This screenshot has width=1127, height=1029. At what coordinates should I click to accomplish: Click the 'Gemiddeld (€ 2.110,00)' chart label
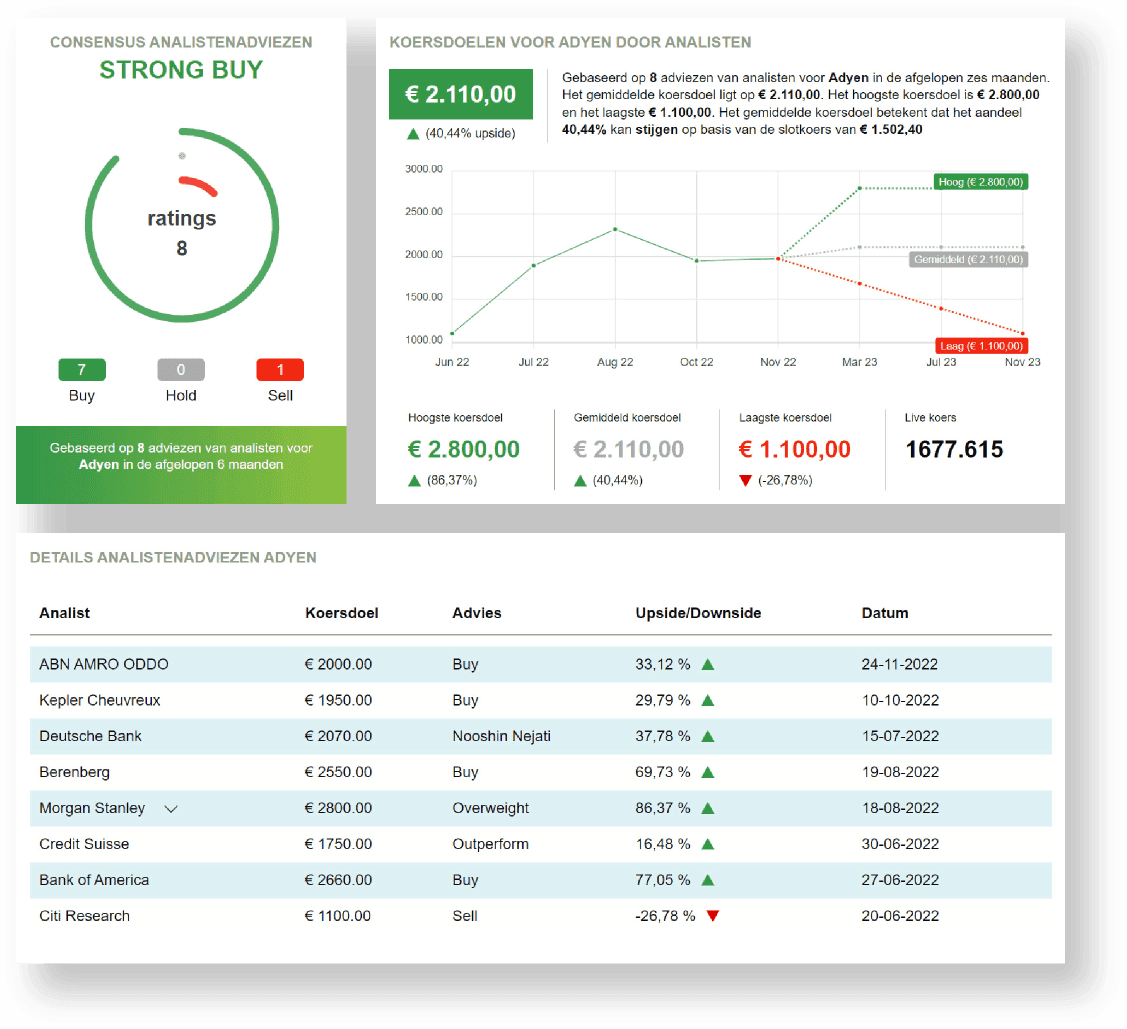[968, 259]
